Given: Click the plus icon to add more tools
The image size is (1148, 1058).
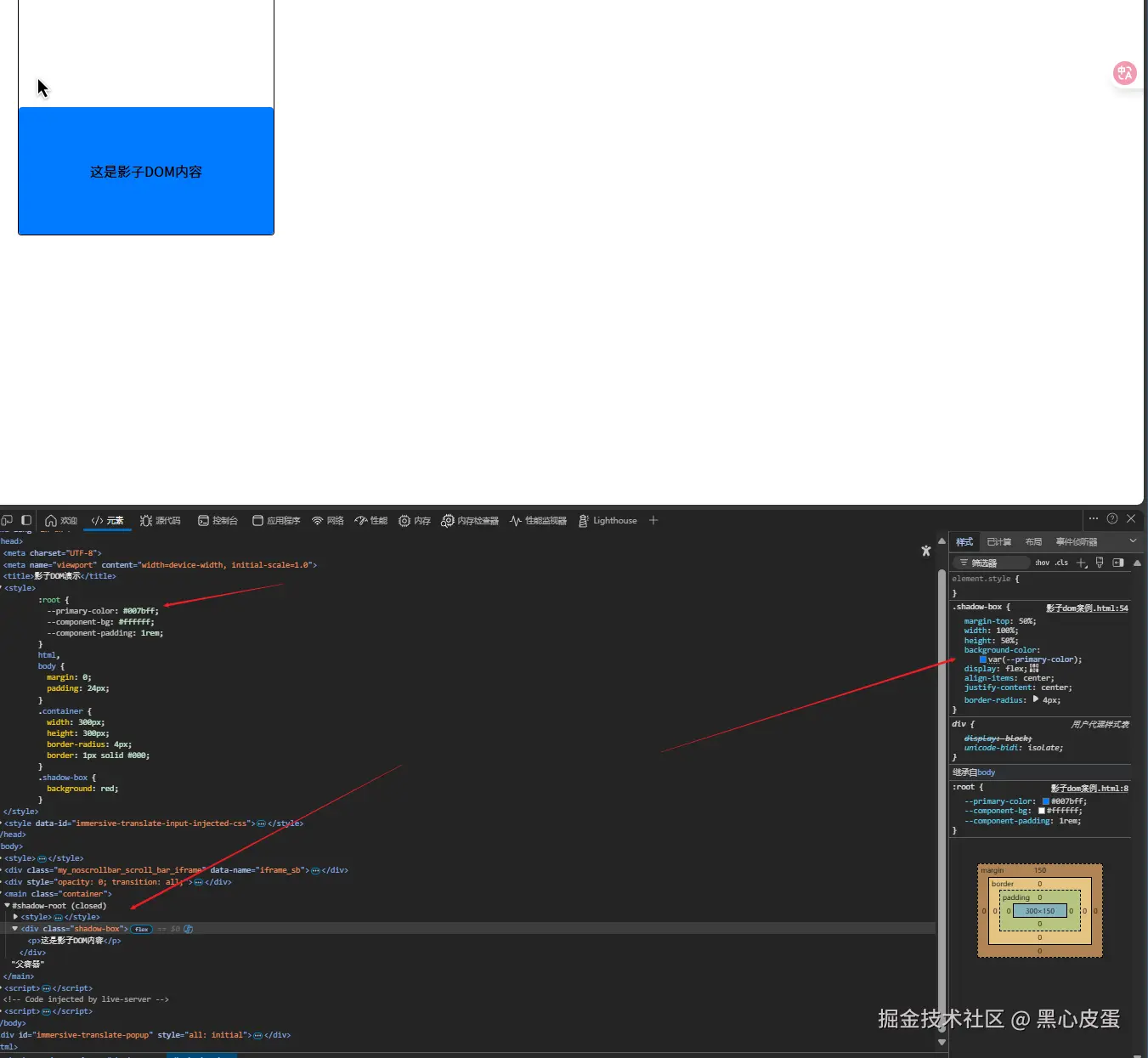Looking at the screenshot, I should (x=653, y=520).
